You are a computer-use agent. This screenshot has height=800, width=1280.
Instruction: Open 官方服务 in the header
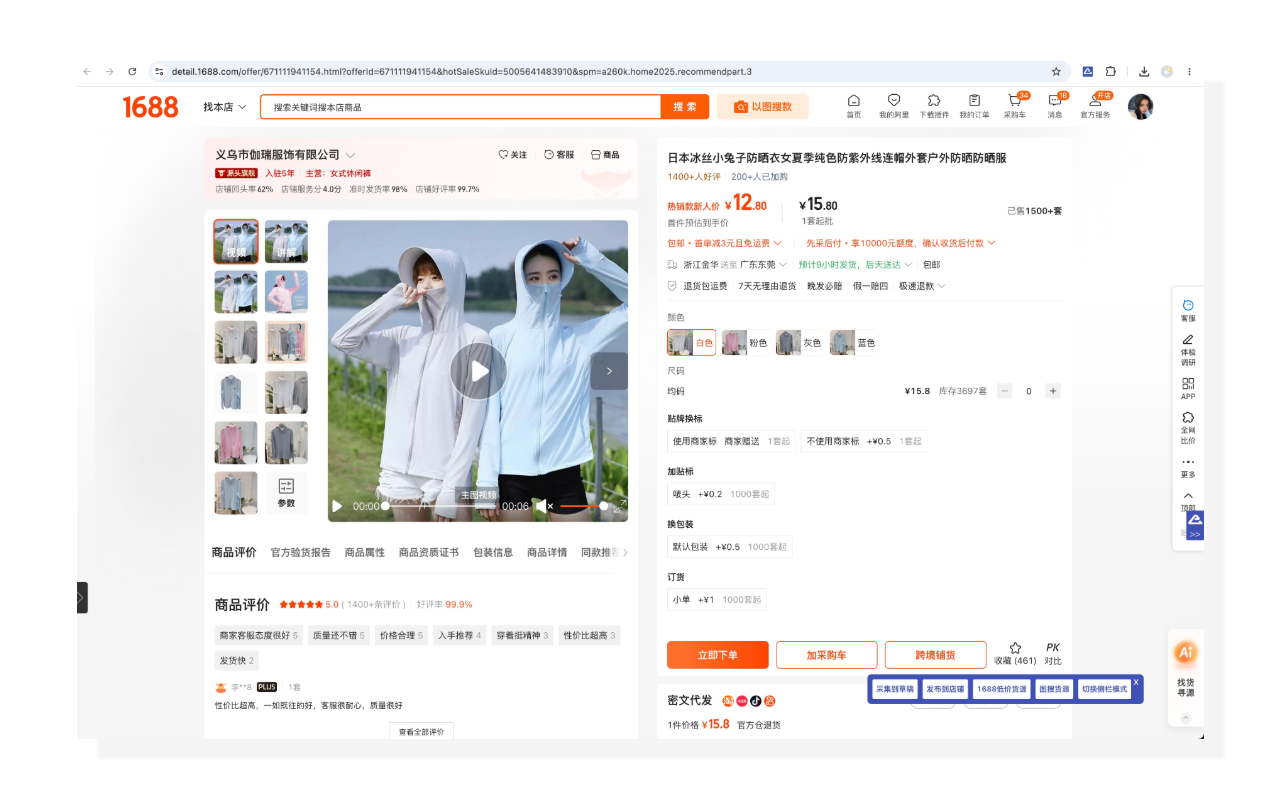pos(1095,105)
